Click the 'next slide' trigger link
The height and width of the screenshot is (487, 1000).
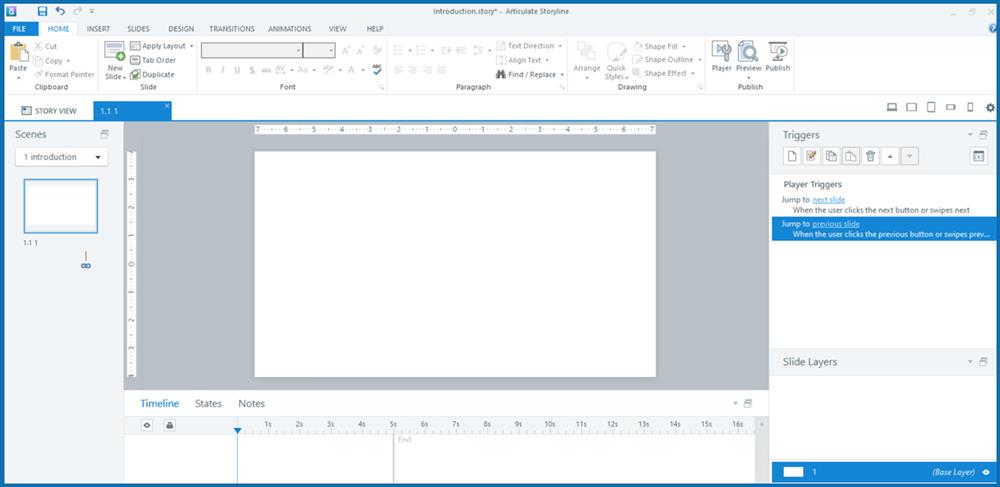pos(828,200)
